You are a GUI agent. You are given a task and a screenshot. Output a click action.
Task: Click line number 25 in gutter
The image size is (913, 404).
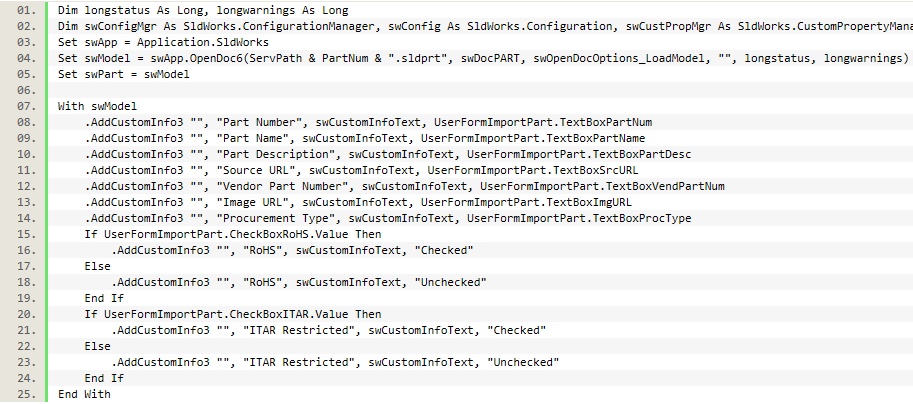27,394
